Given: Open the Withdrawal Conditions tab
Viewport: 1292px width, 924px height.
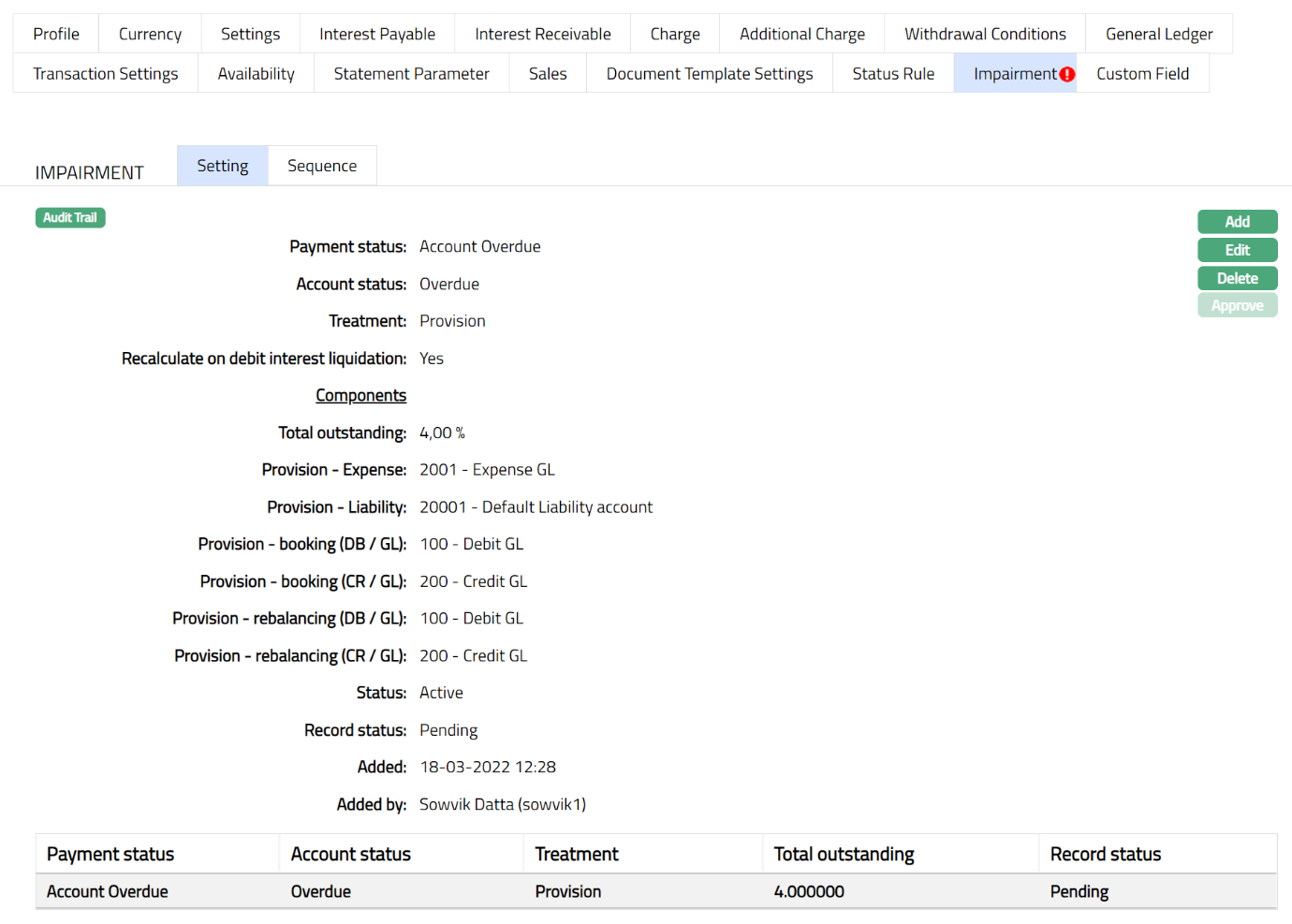Looking at the screenshot, I should [x=984, y=33].
